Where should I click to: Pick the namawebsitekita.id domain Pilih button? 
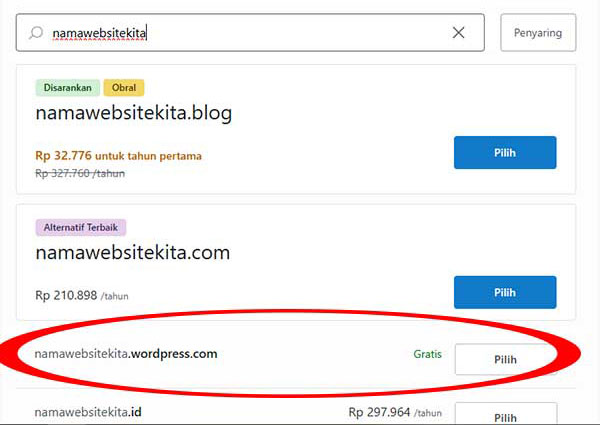point(505,414)
